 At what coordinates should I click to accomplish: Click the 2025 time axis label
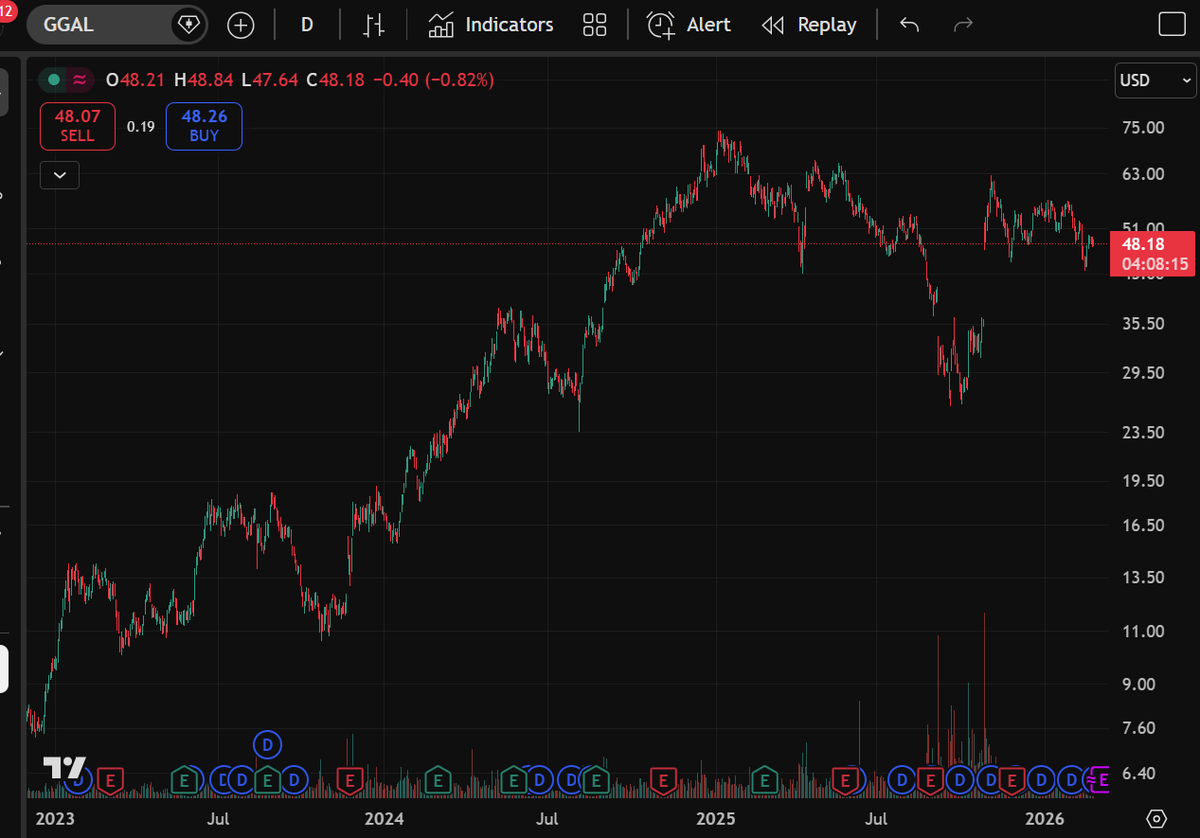(715, 819)
